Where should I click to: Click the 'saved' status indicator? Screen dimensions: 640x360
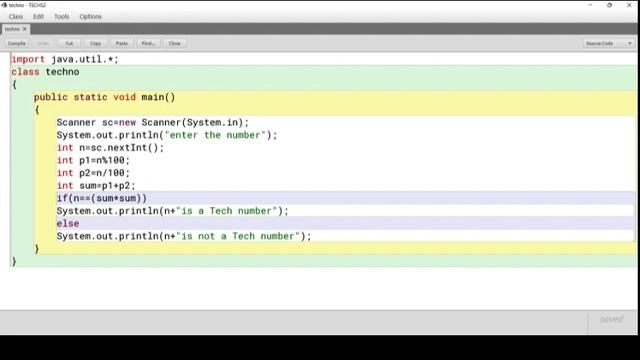point(611,319)
